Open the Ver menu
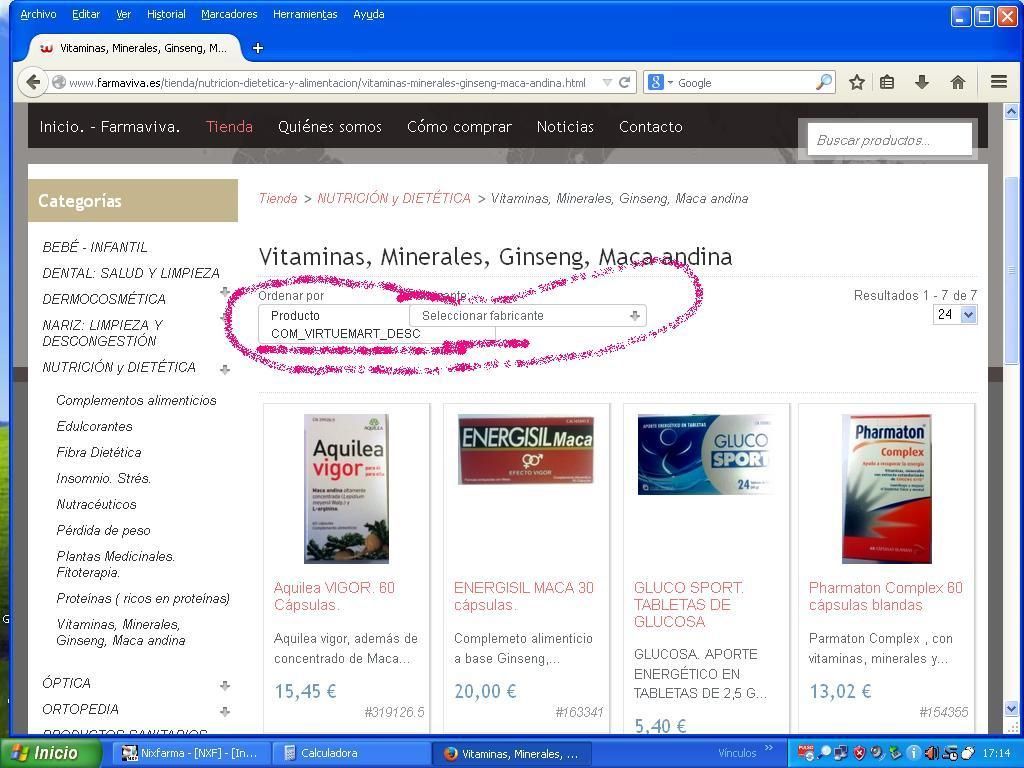1024x768 pixels. (123, 14)
